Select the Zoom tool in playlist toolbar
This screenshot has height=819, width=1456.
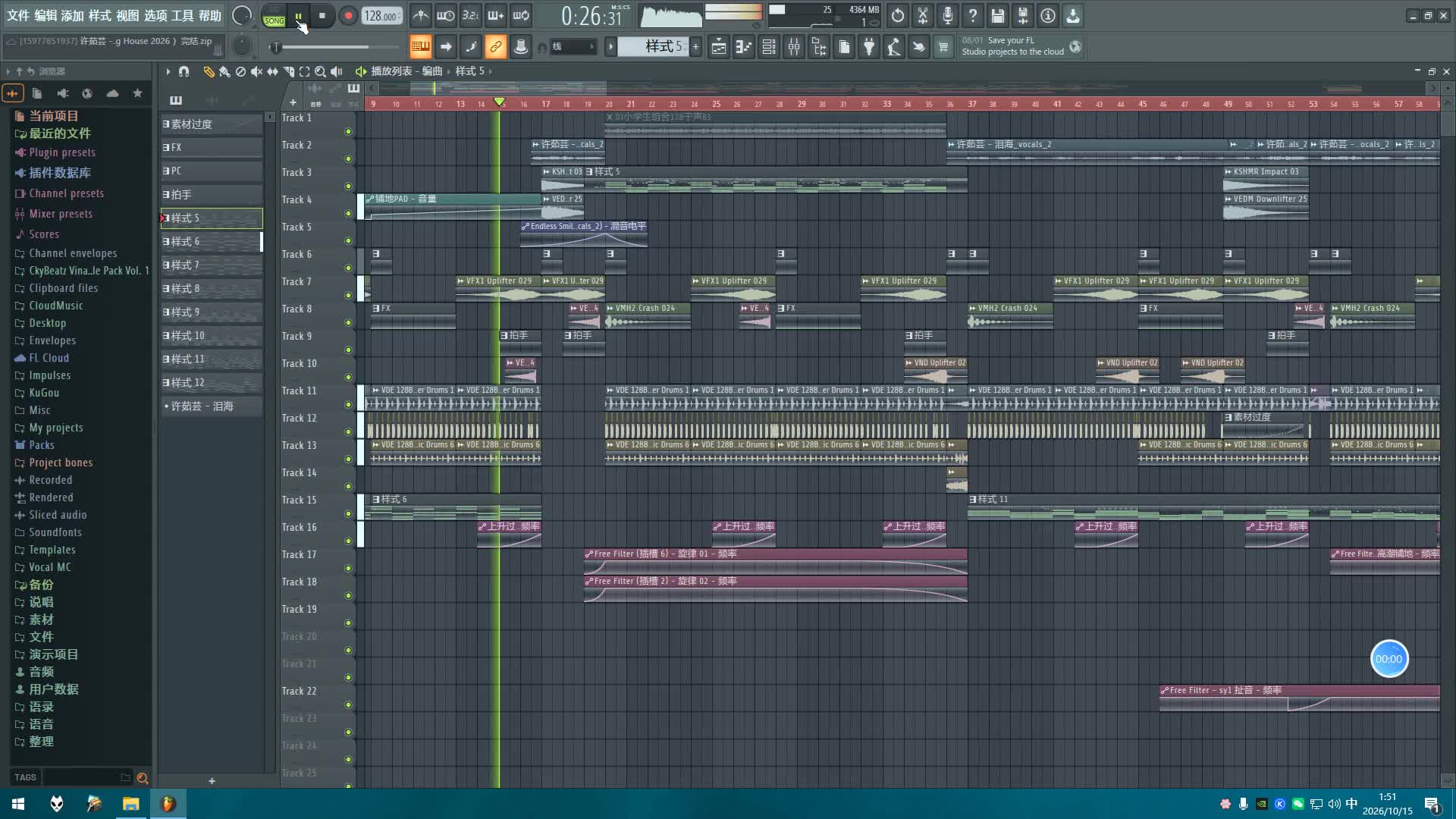click(x=320, y=71)
